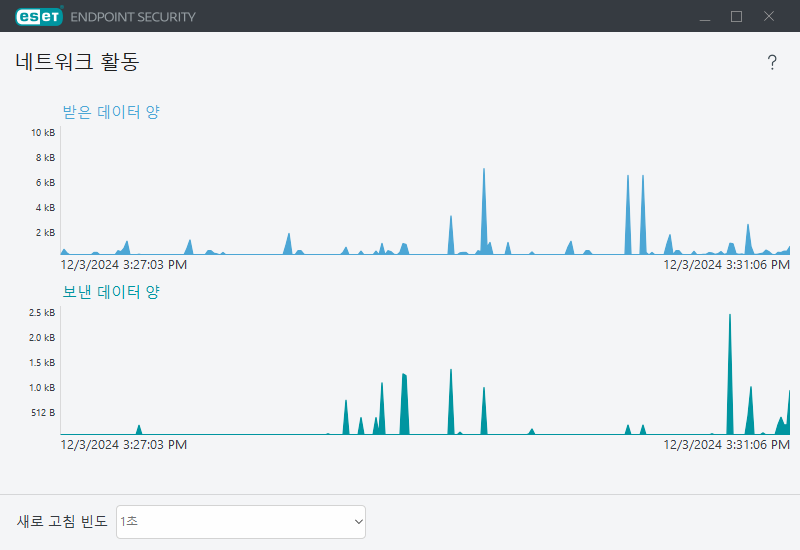Click the 네트워크 활동 page title
Screen dimensions: 800x550
point(77,62)
